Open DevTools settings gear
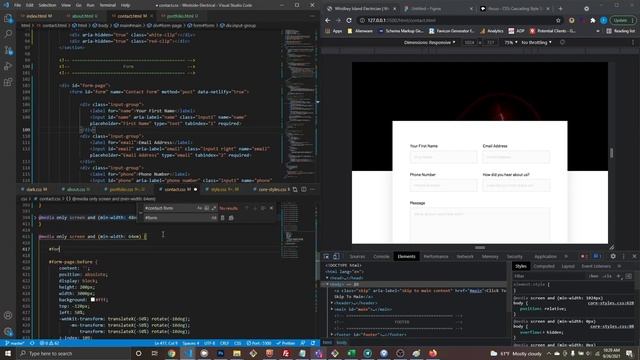 [x=613, y=256]
